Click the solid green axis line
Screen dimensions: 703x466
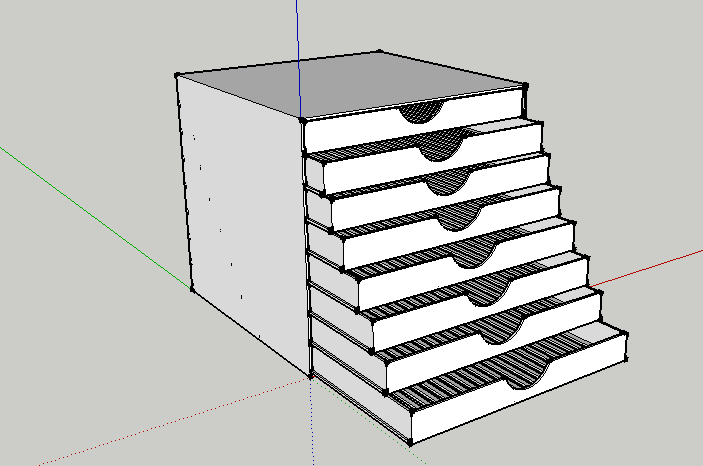coord(94,217)
